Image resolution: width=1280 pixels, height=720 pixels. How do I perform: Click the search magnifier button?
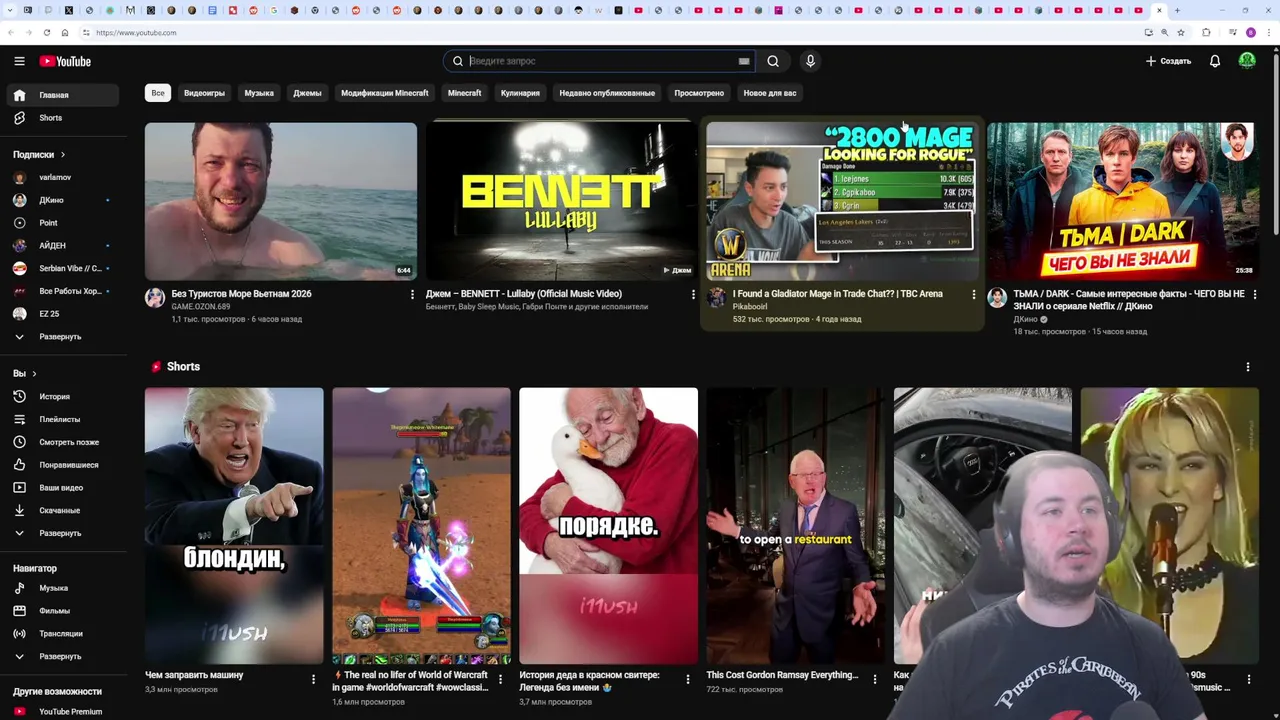tap(773, 61)
